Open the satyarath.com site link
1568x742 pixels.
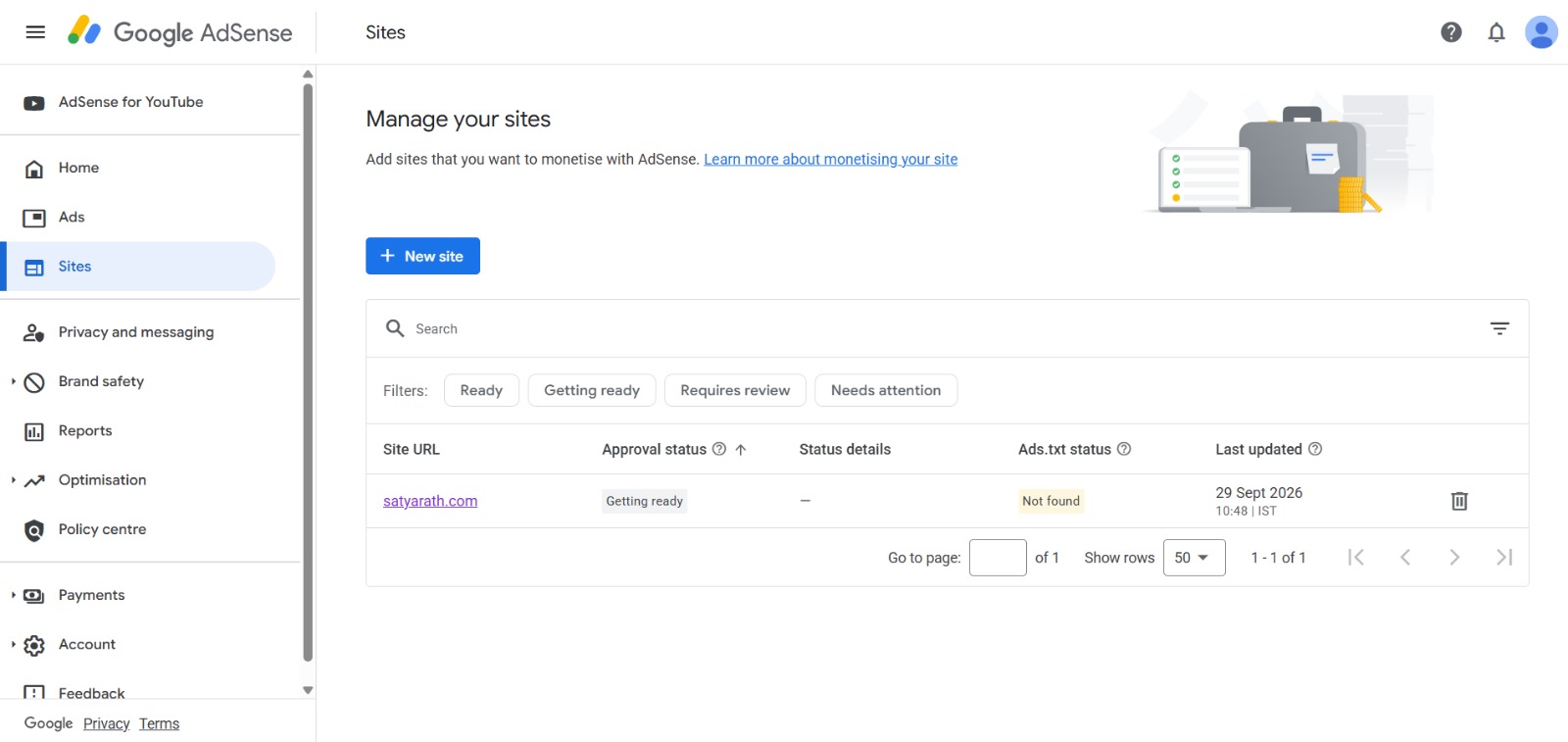tap(430, 501)
